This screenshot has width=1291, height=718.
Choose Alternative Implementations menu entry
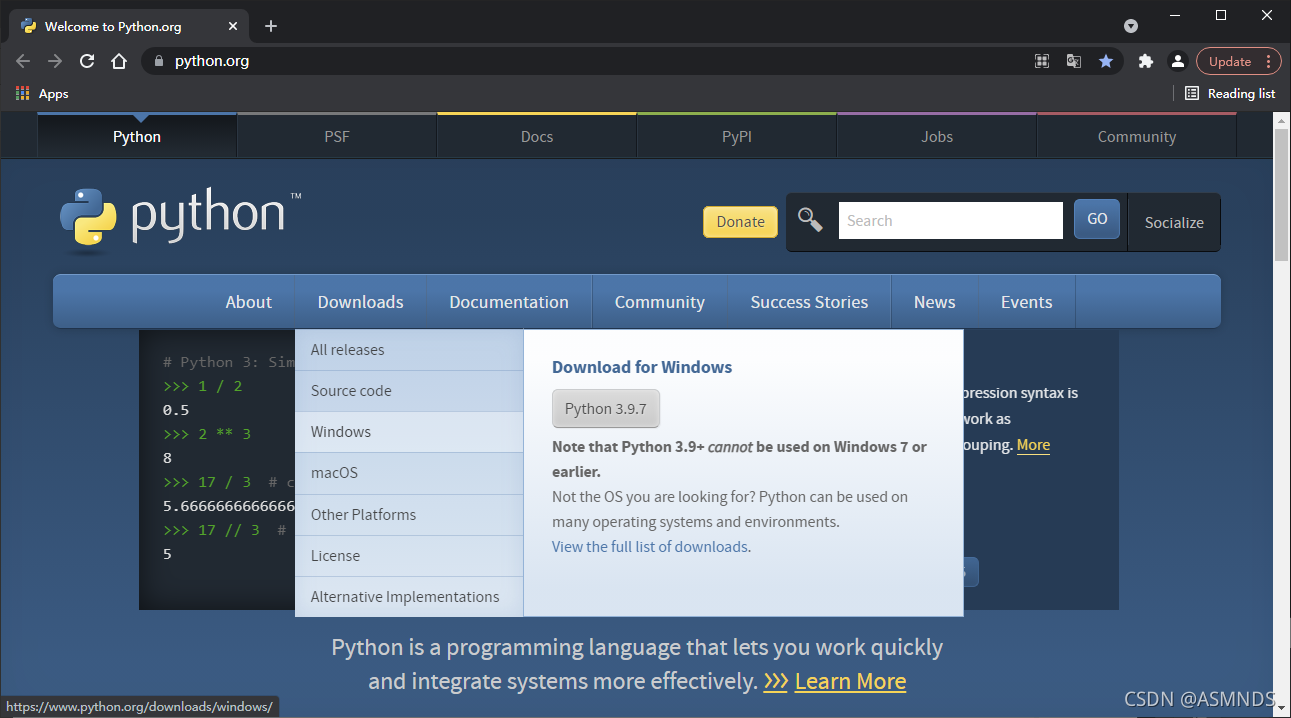pyautogui.click(x=409, y=597)
